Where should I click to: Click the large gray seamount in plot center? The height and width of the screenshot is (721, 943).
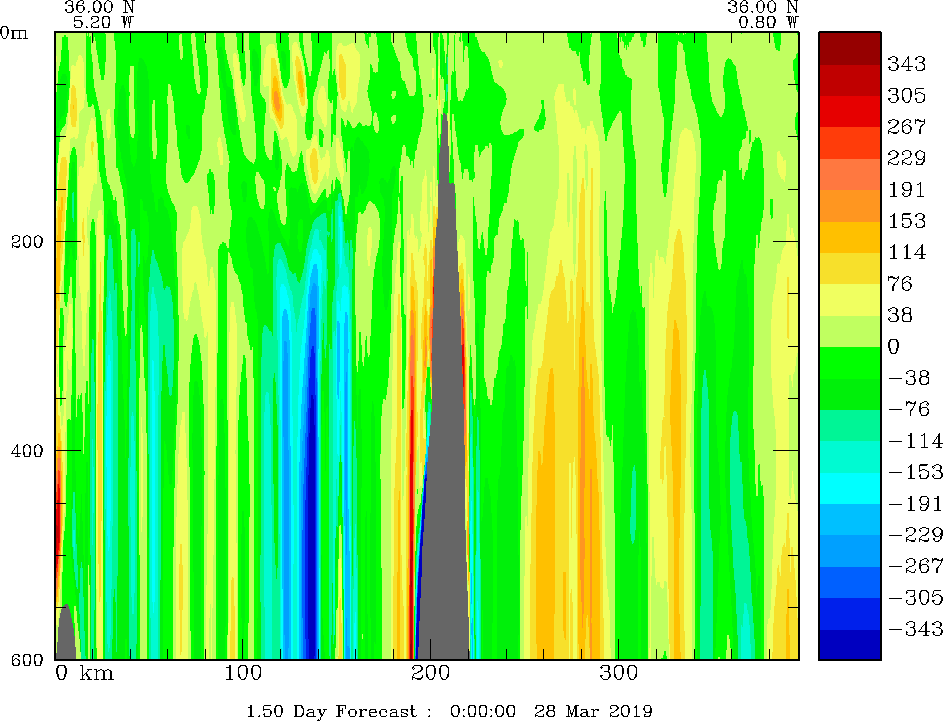(x=443, y=400)
